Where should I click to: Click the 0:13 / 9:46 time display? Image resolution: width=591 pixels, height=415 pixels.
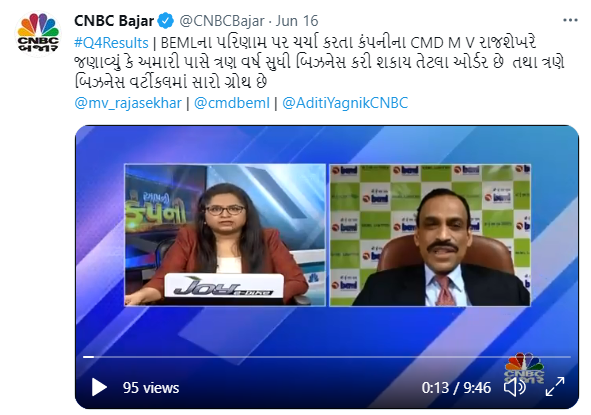456,388
